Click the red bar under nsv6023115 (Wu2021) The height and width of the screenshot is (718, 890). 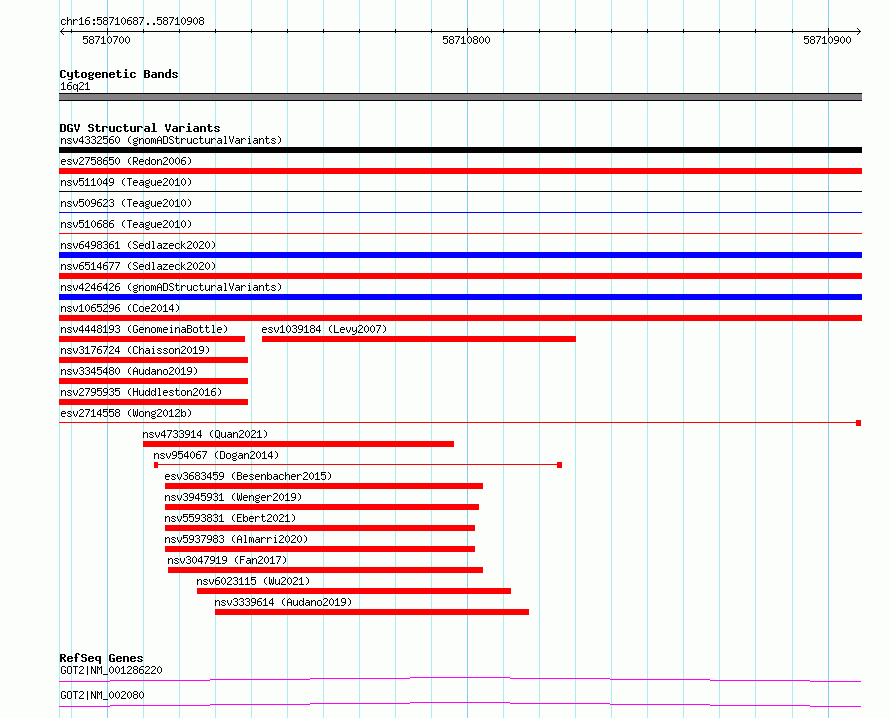point(354,591)
